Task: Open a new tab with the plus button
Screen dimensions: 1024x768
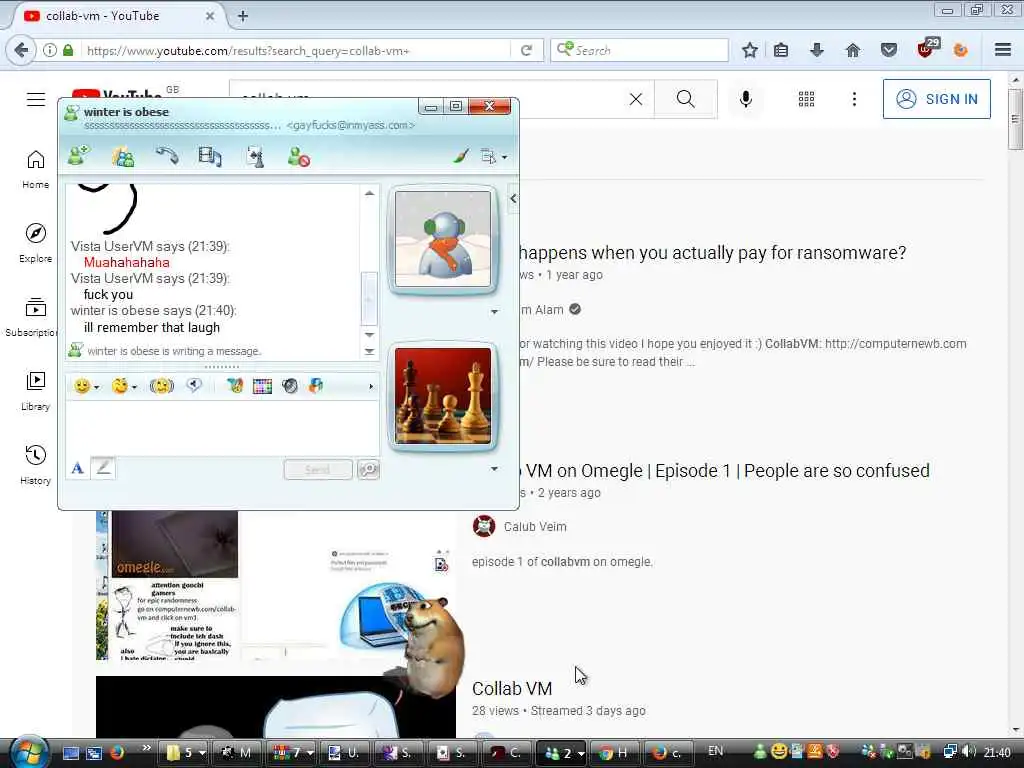Action: 242,16
